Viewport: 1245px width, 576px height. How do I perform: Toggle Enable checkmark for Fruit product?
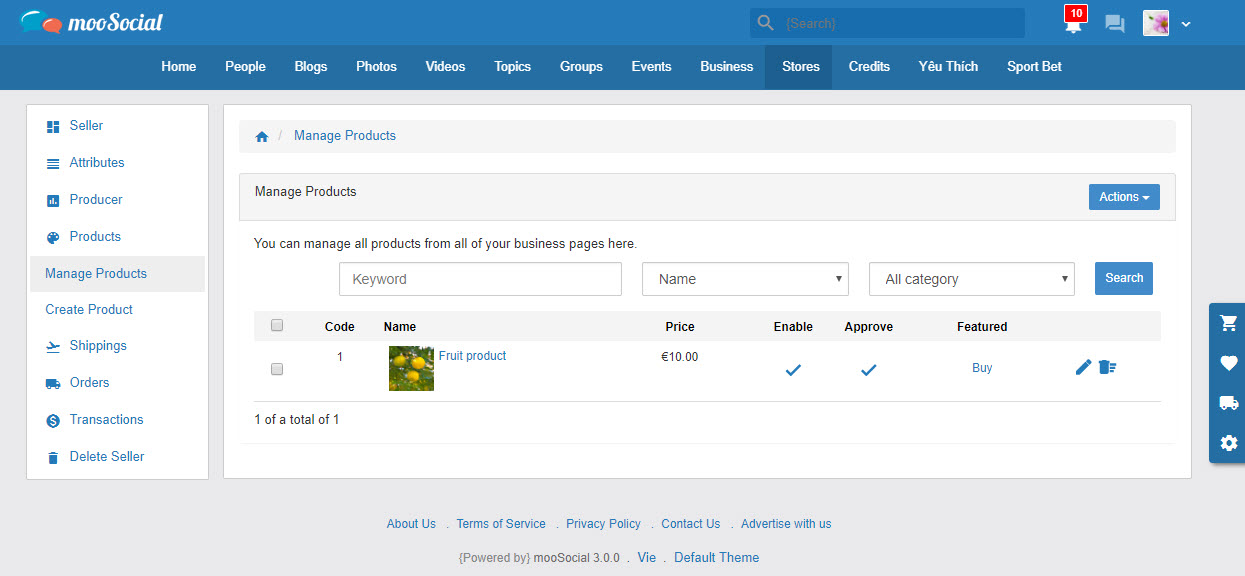[x=793, y=370]
